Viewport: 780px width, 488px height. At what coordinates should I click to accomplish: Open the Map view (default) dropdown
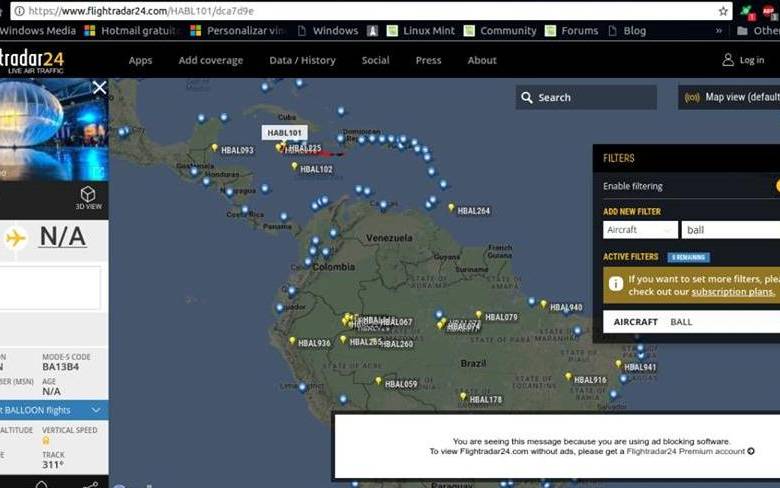click(729, 98)
